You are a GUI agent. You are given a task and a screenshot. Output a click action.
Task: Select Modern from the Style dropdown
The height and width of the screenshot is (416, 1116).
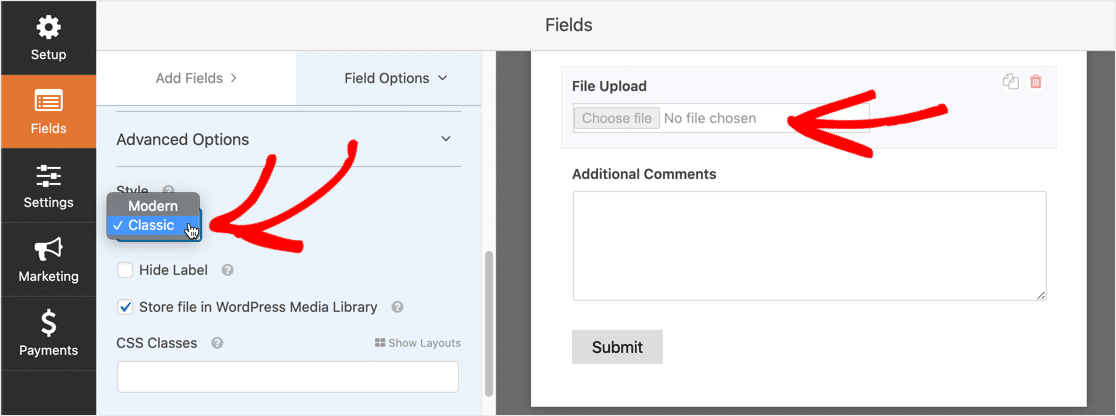[153, 206]
